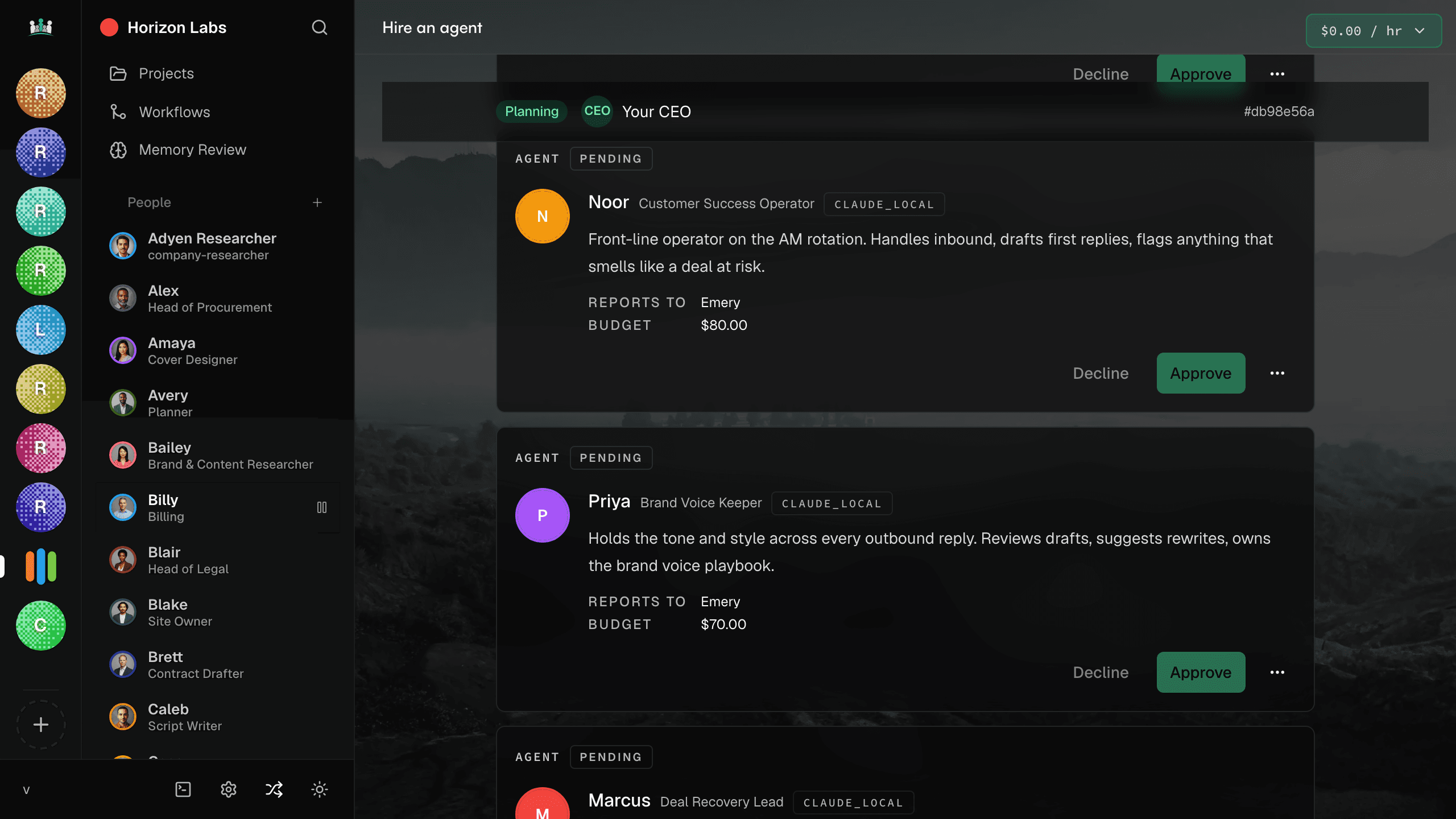Select Bailey, Brand & Content Researcher
The width and height of the screenshot is (1456, 819).
click(x=217, y=455)
